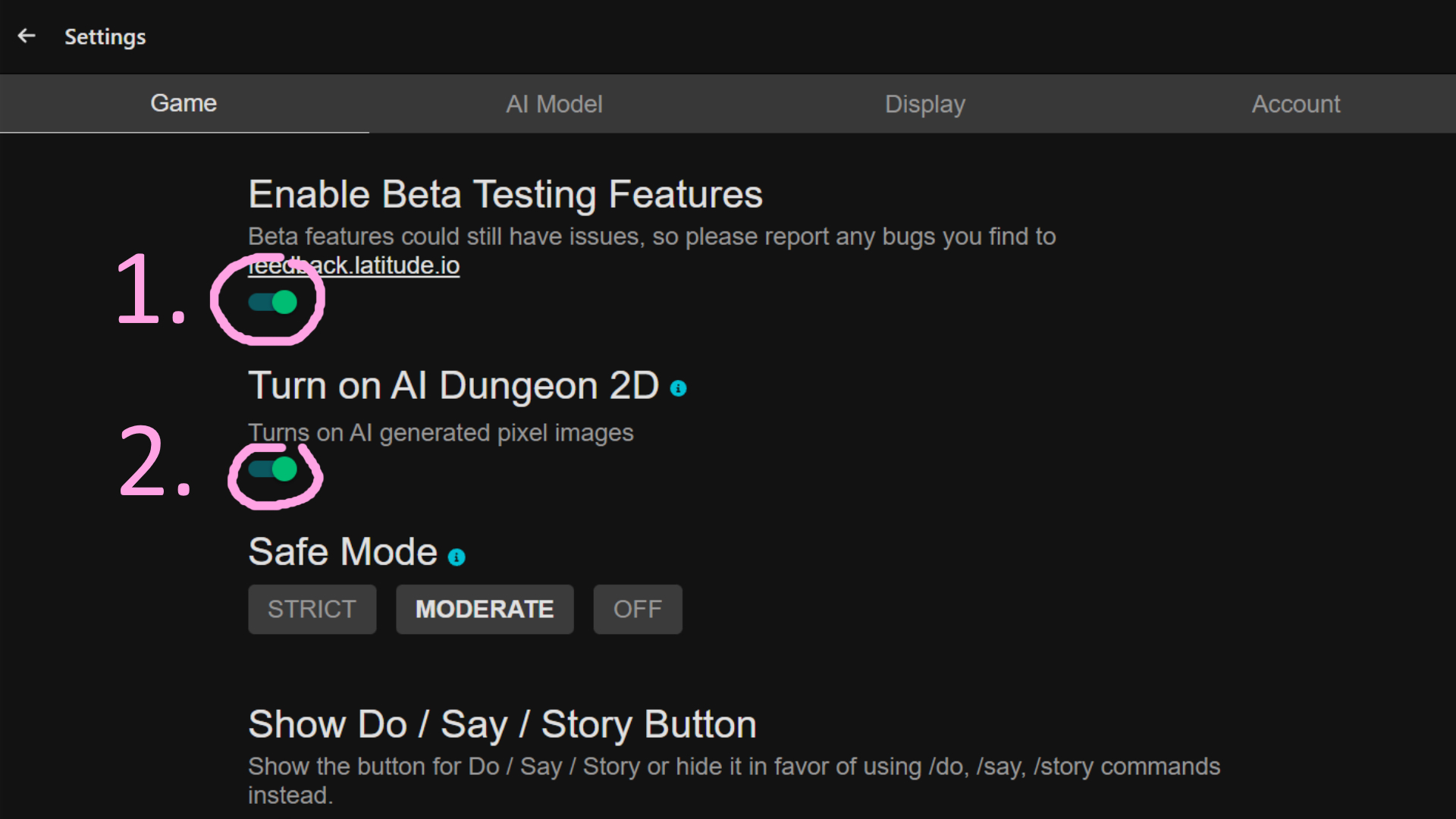Image resolution: width=1456 pixels, height=819 pixels.
Task: Select MODERATE safe mode option
Action: point(484,609)
